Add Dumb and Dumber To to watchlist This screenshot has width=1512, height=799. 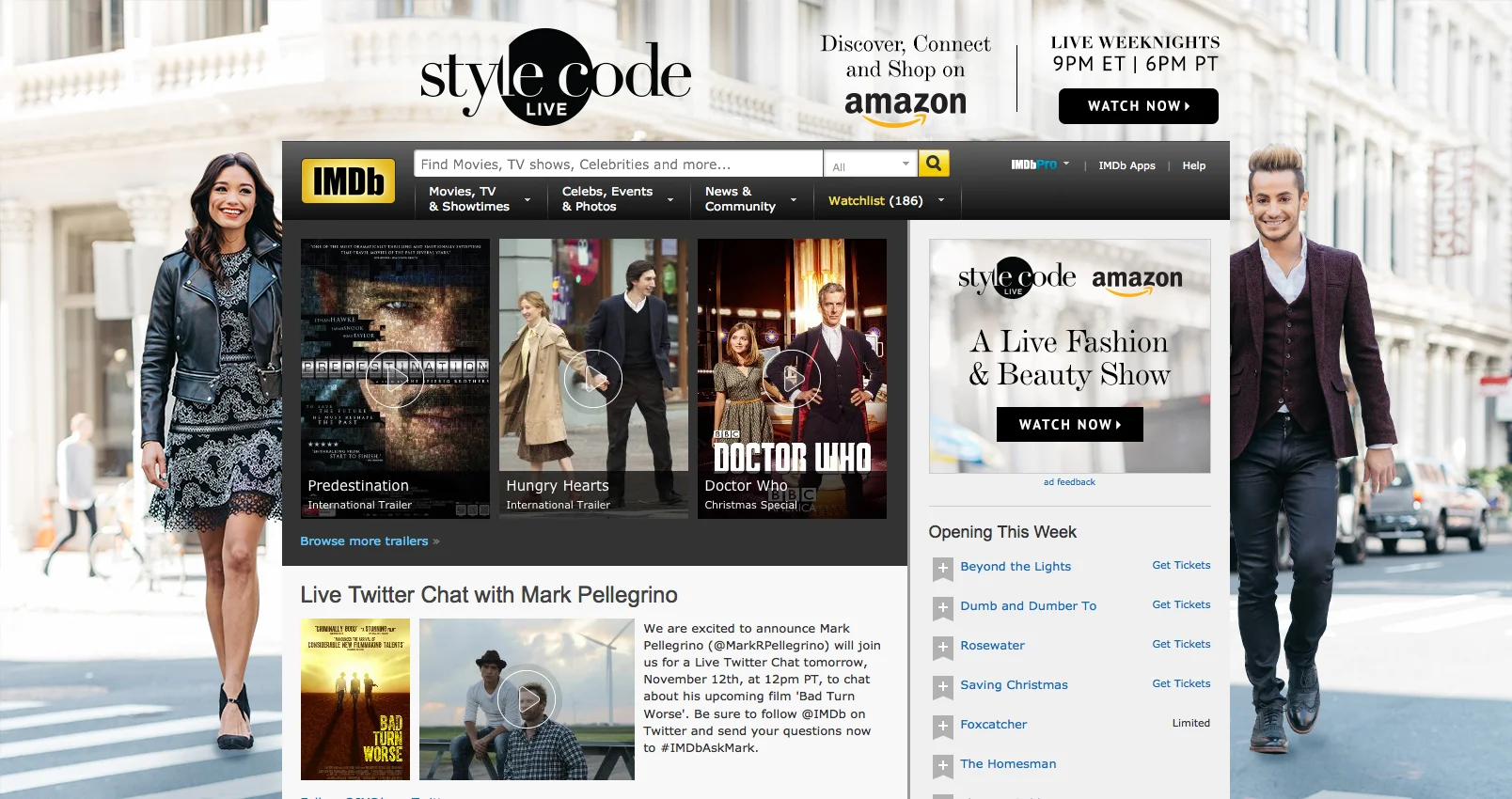pyautogui.click(x=942, y=607)
